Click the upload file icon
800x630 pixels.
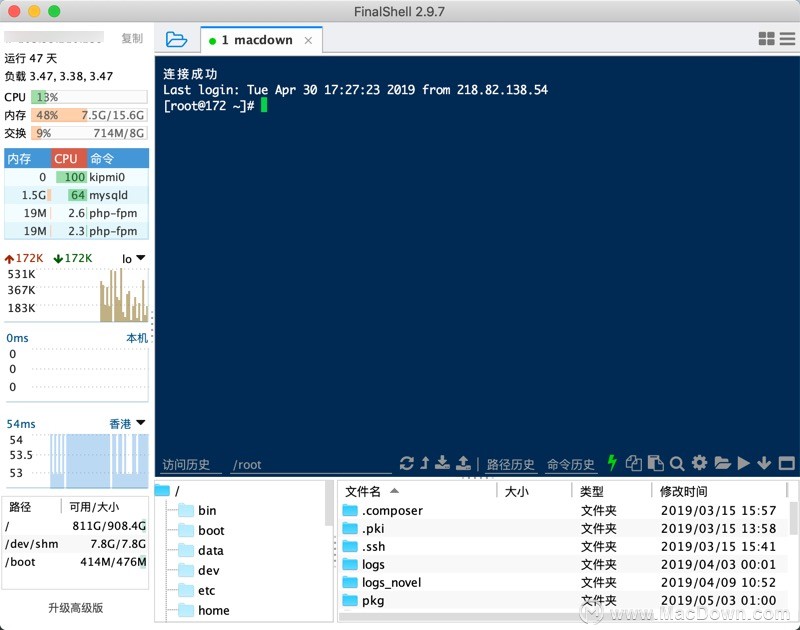coord(463,463)
